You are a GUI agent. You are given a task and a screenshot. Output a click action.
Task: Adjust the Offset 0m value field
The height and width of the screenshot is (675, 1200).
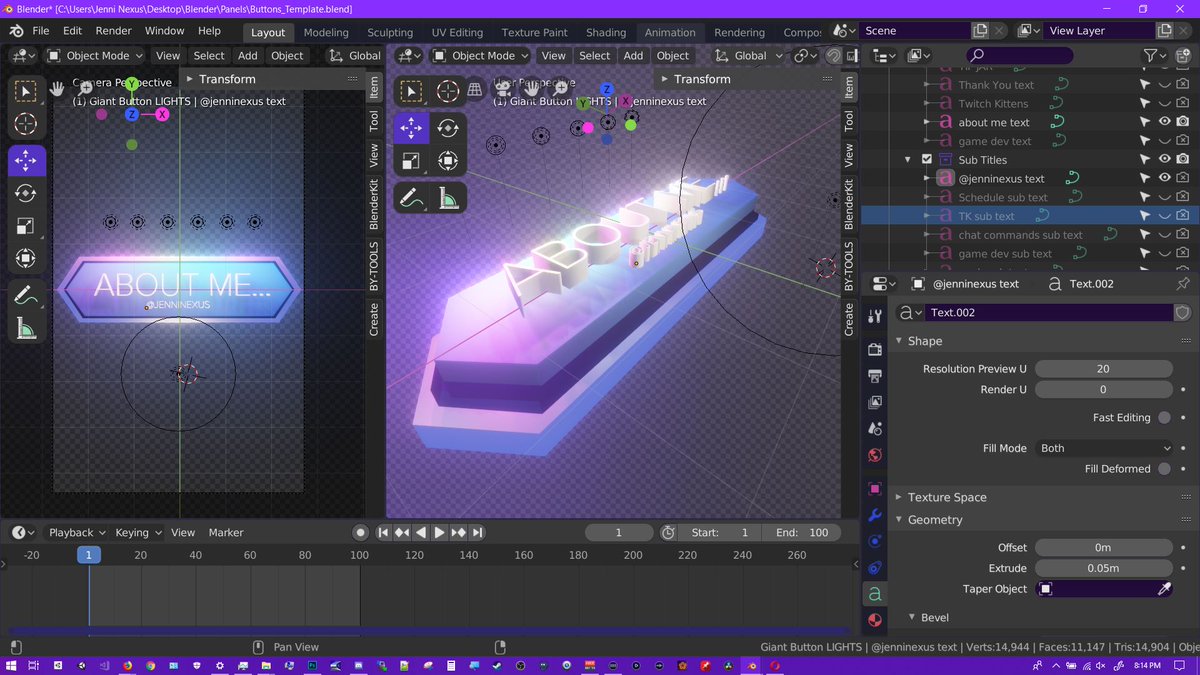(1103, 548)
